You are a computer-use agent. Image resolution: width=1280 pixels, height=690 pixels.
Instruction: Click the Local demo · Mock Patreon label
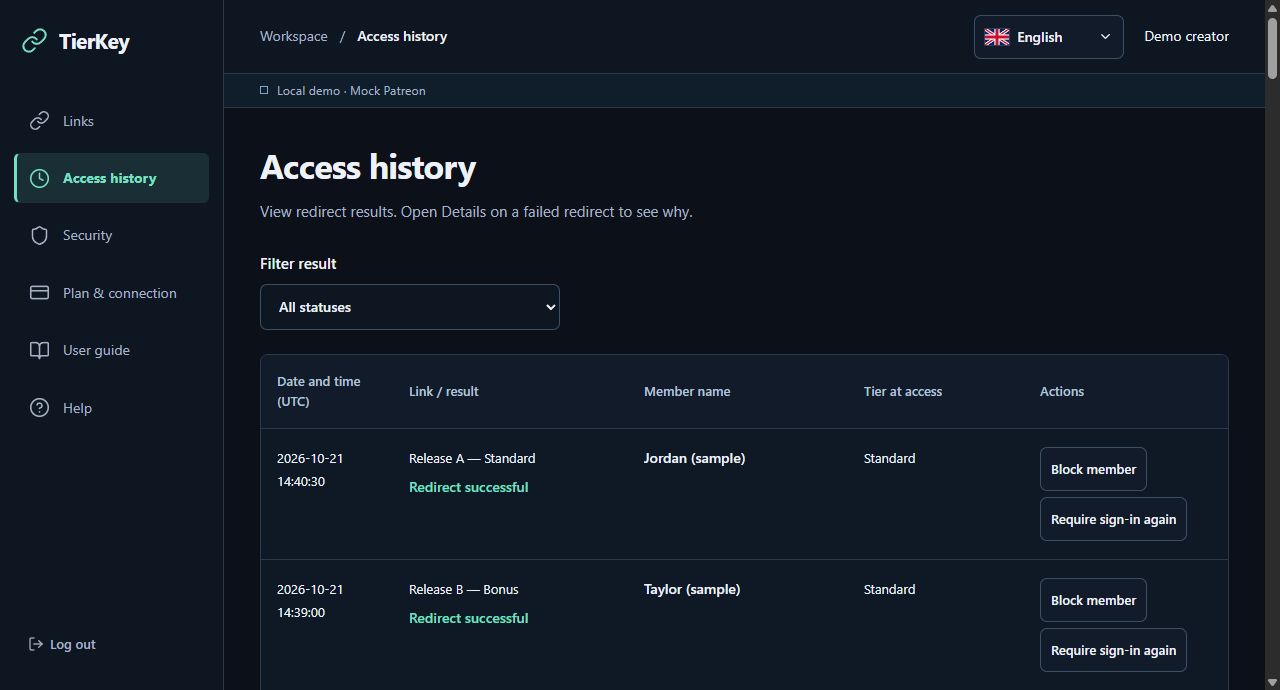coord(351,90)
